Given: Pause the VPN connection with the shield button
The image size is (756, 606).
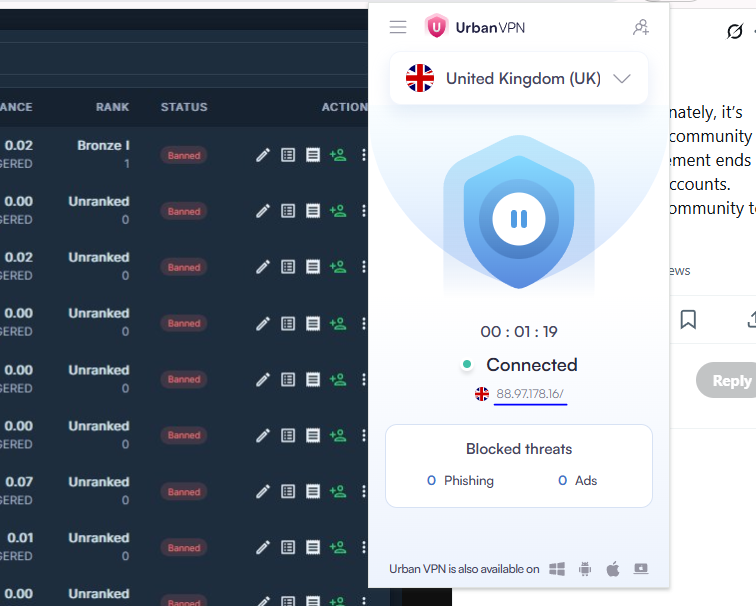Looking at the screenshot, I should pyautogui.click(x=519, y=219).
